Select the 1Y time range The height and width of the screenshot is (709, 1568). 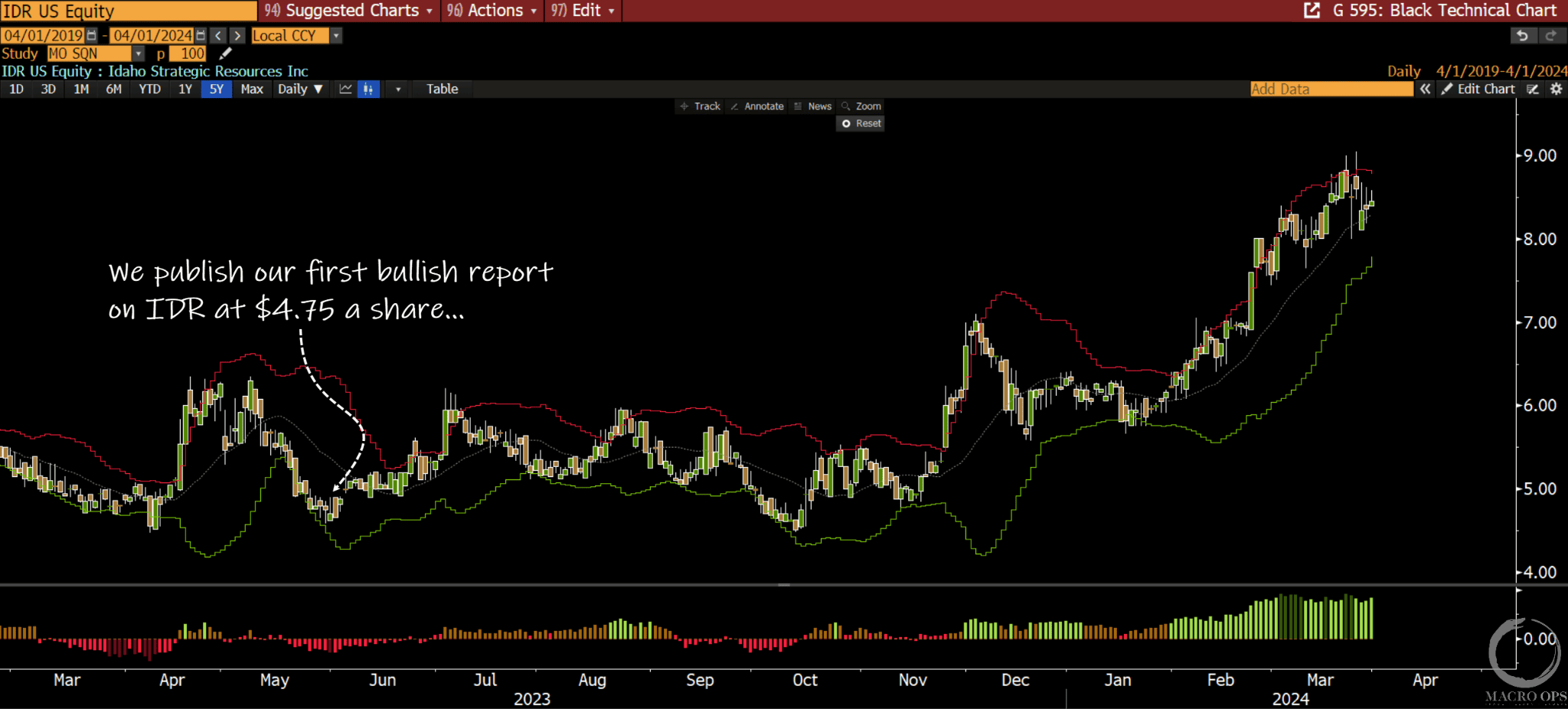(185, 89)
